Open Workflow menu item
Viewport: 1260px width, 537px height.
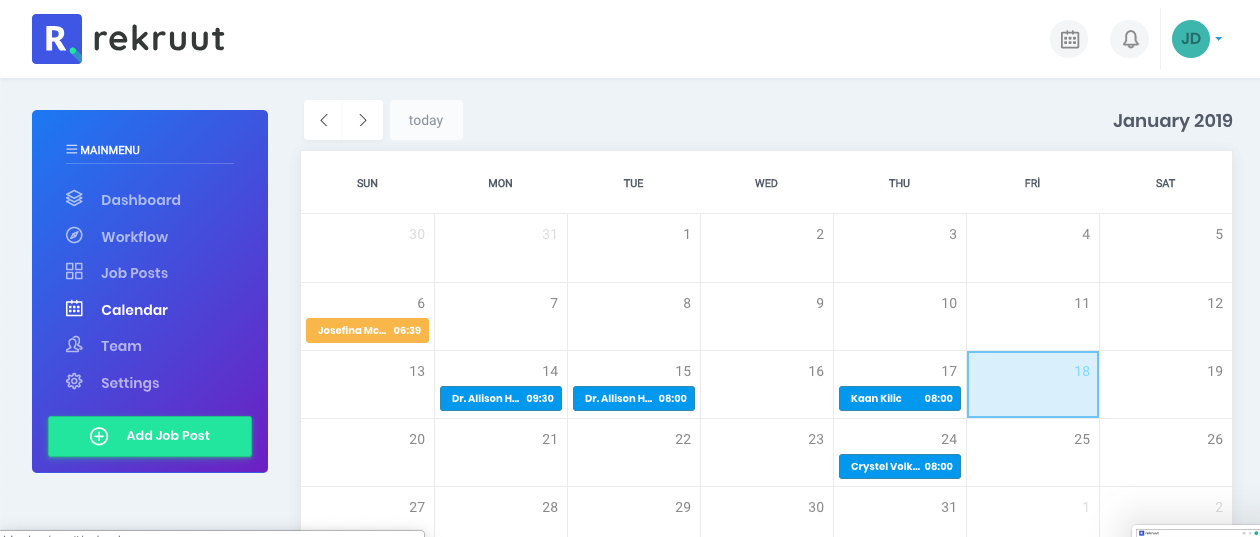134,237
